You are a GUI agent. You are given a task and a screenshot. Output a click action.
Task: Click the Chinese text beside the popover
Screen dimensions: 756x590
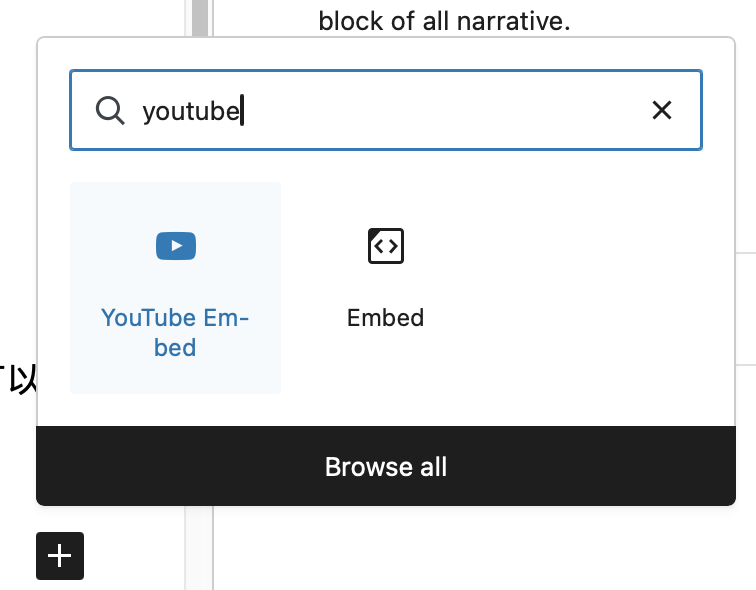pyautogui.click(x=20, y=378)
